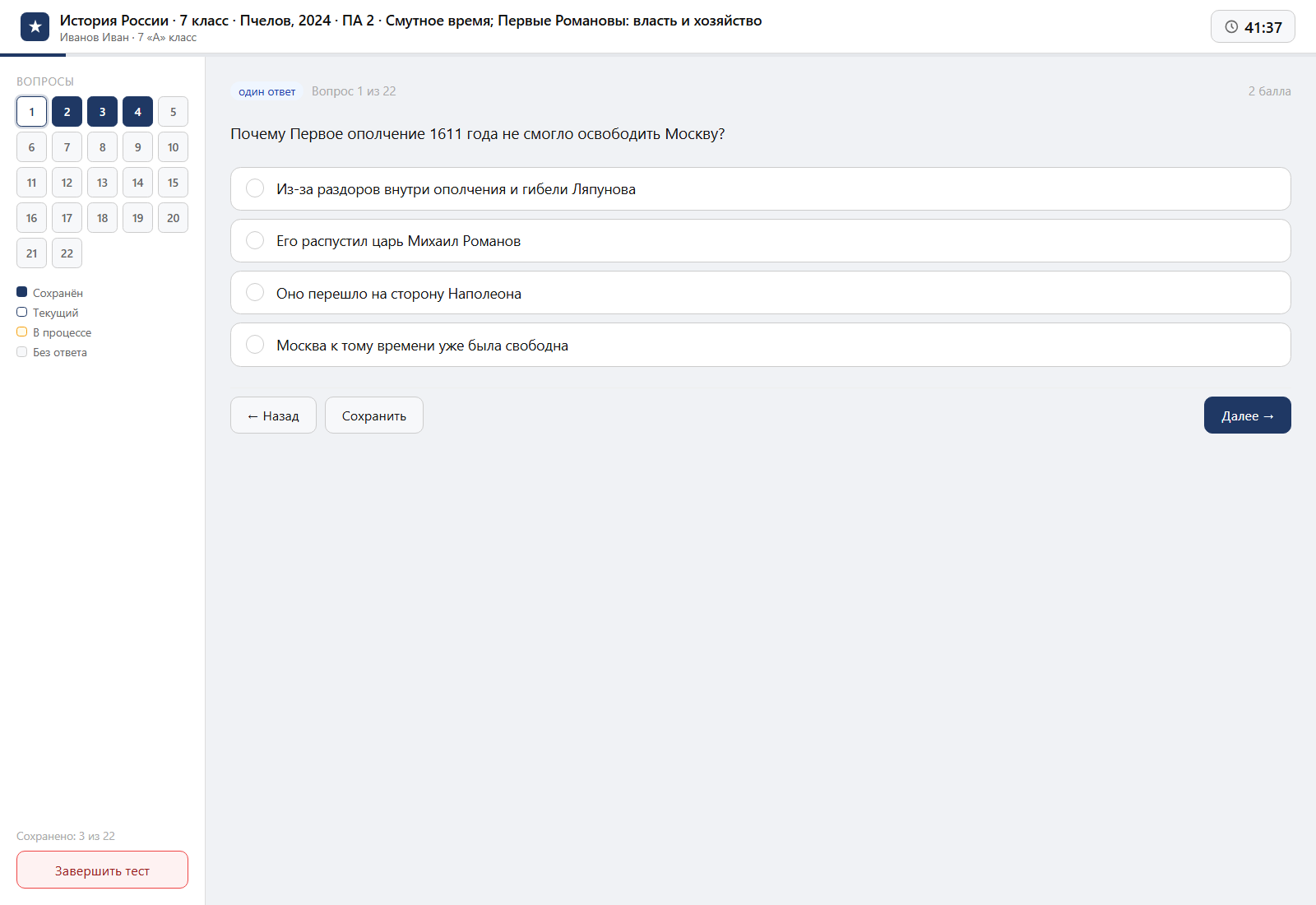Choose option about Napoleon's side
This screenshot has width=1316, height=905.
pos(760,293)
